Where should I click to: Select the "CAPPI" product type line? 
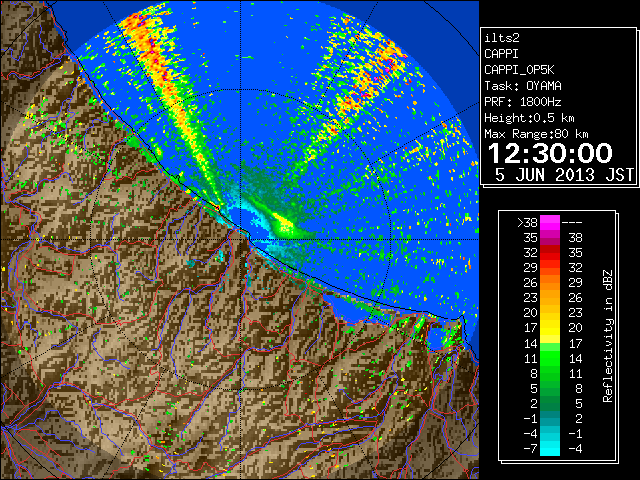pos(501,54)
